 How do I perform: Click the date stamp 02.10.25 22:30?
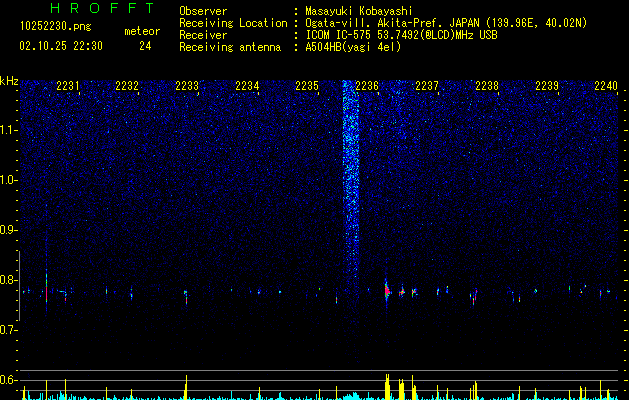61,46
